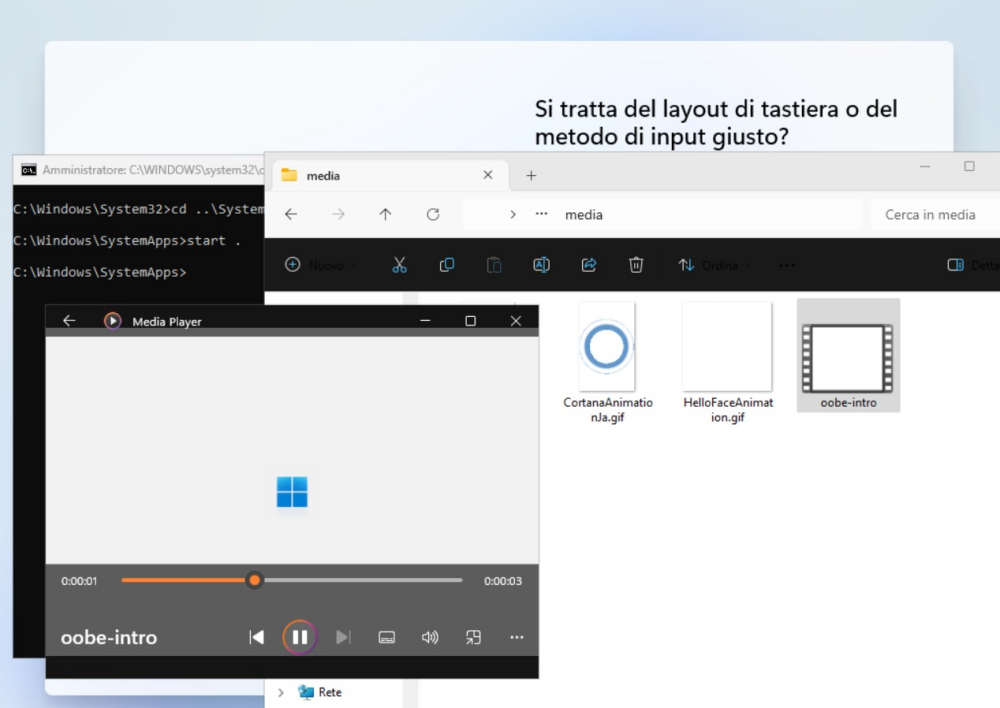Image resolution: width=1000 pixels, height=708 pixels.
Task: Skip to next track in Media Player
Action: coord(343,637)
